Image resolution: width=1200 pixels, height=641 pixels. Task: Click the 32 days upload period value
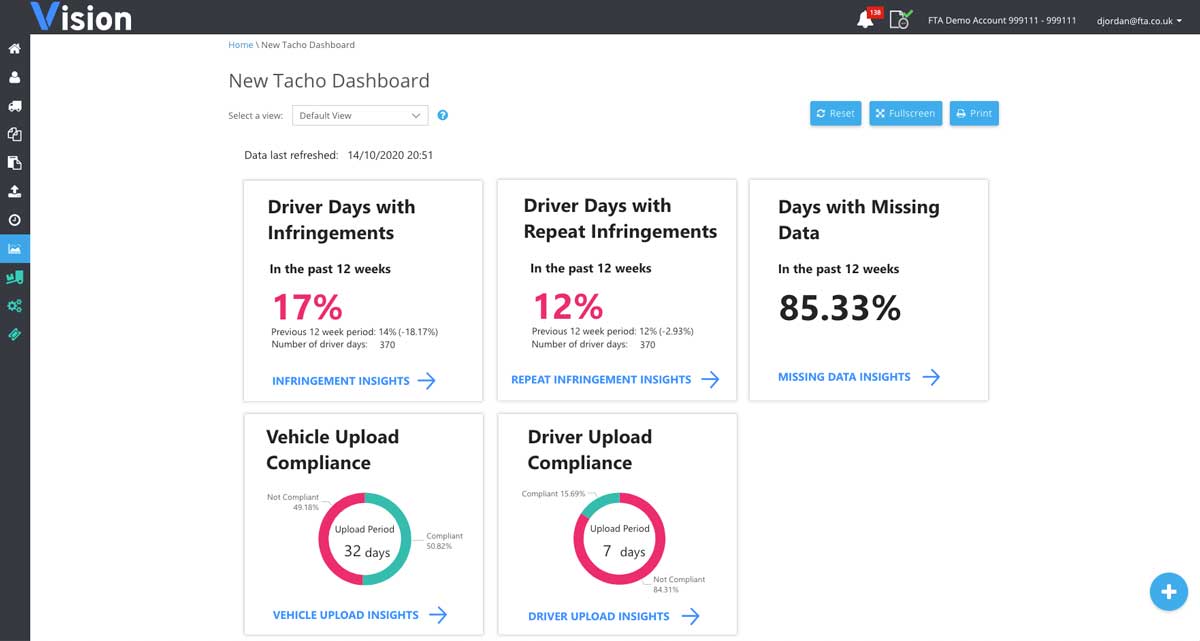(x=367, y=551)
